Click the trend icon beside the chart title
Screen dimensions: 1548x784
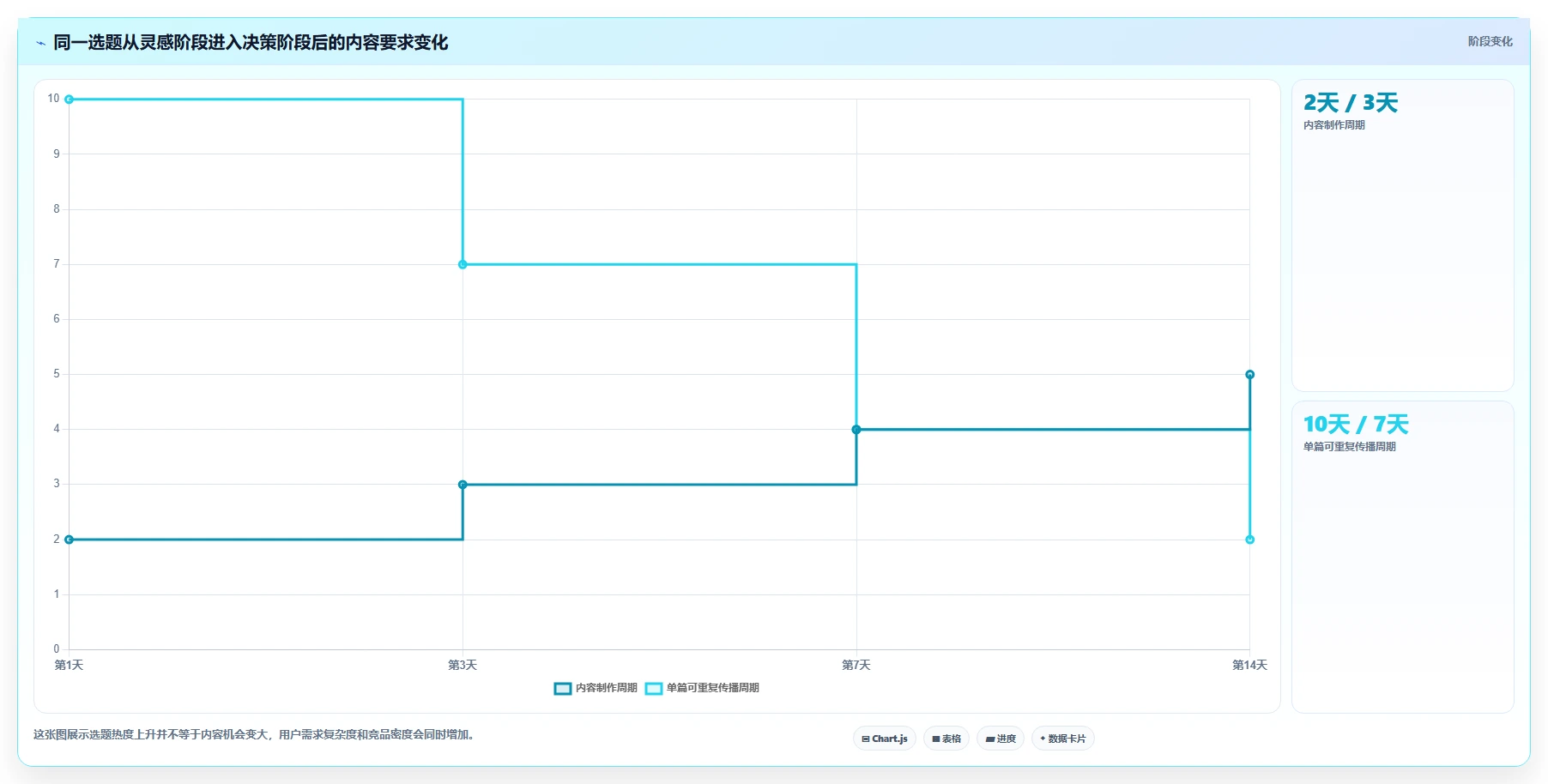(40, 43)
